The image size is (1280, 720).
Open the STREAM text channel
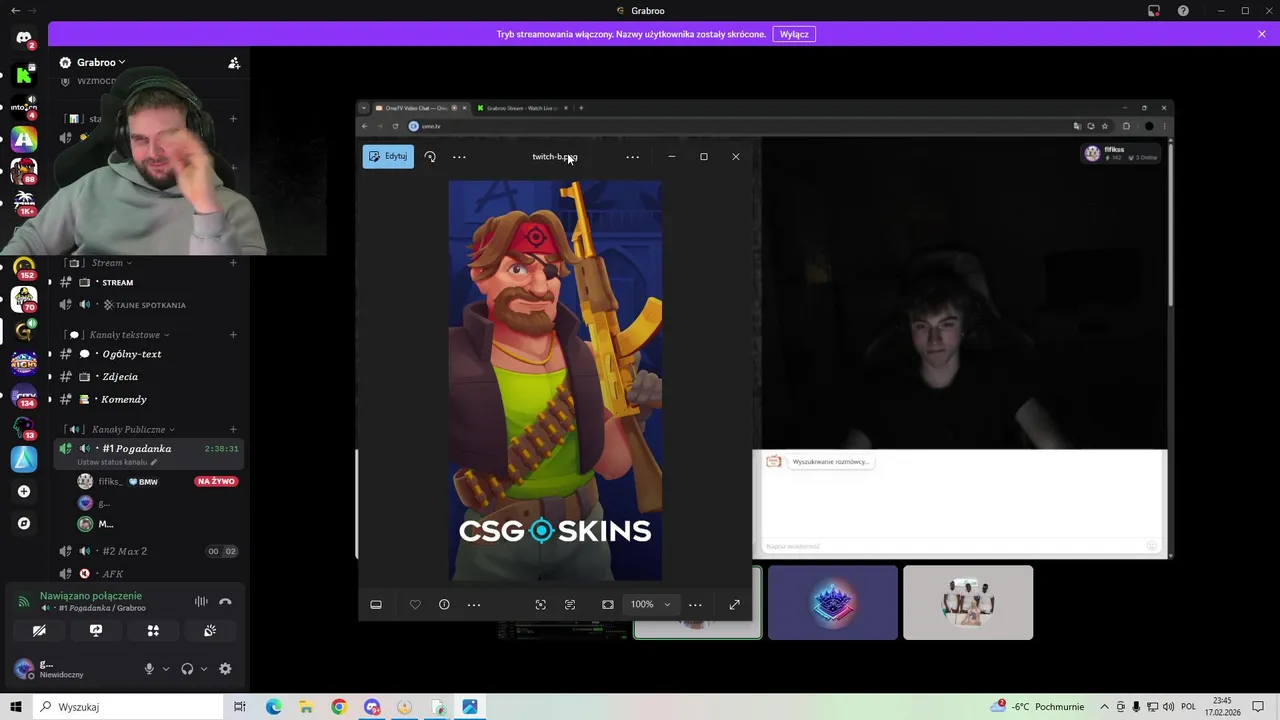coord(148,283)
